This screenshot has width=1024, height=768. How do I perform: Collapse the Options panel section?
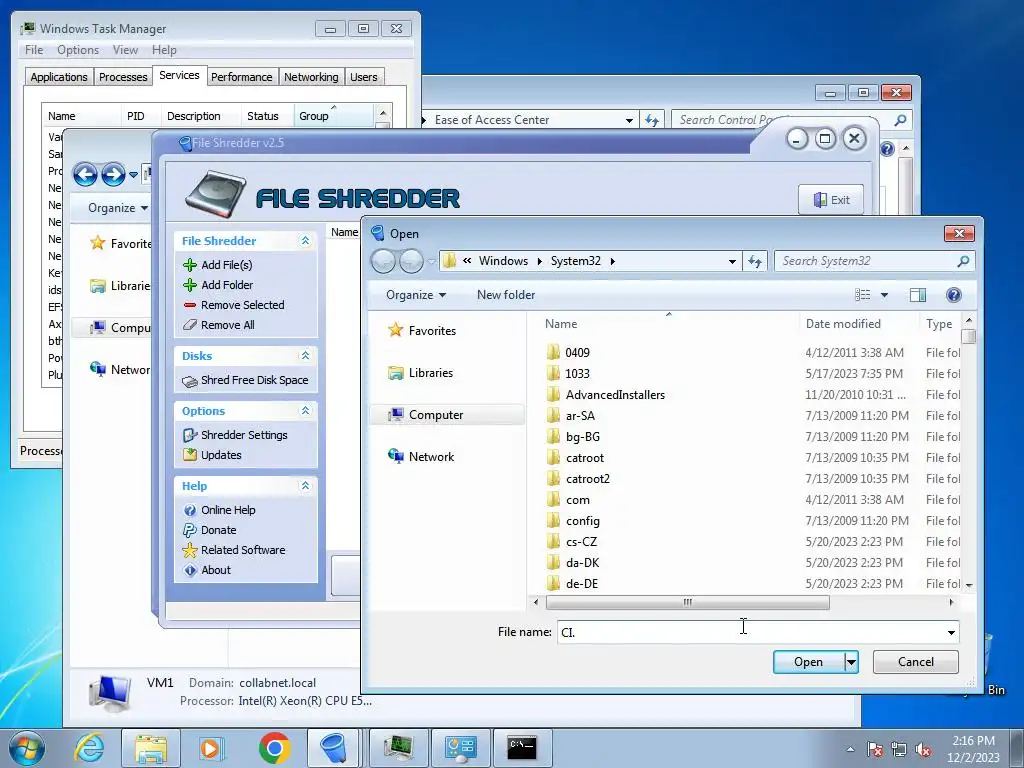[x=305, y=411]
